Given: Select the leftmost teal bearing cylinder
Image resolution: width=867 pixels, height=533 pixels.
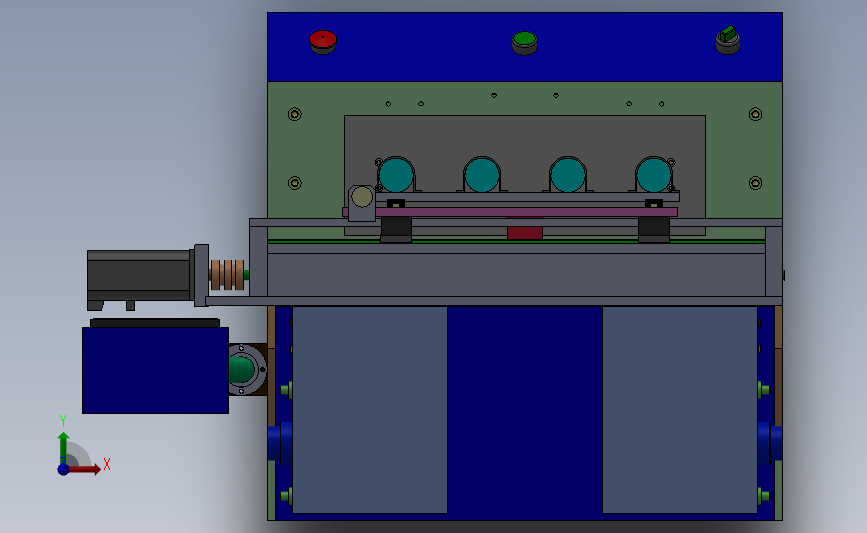Looking at the screenshot, I should [x=396, y=175].
